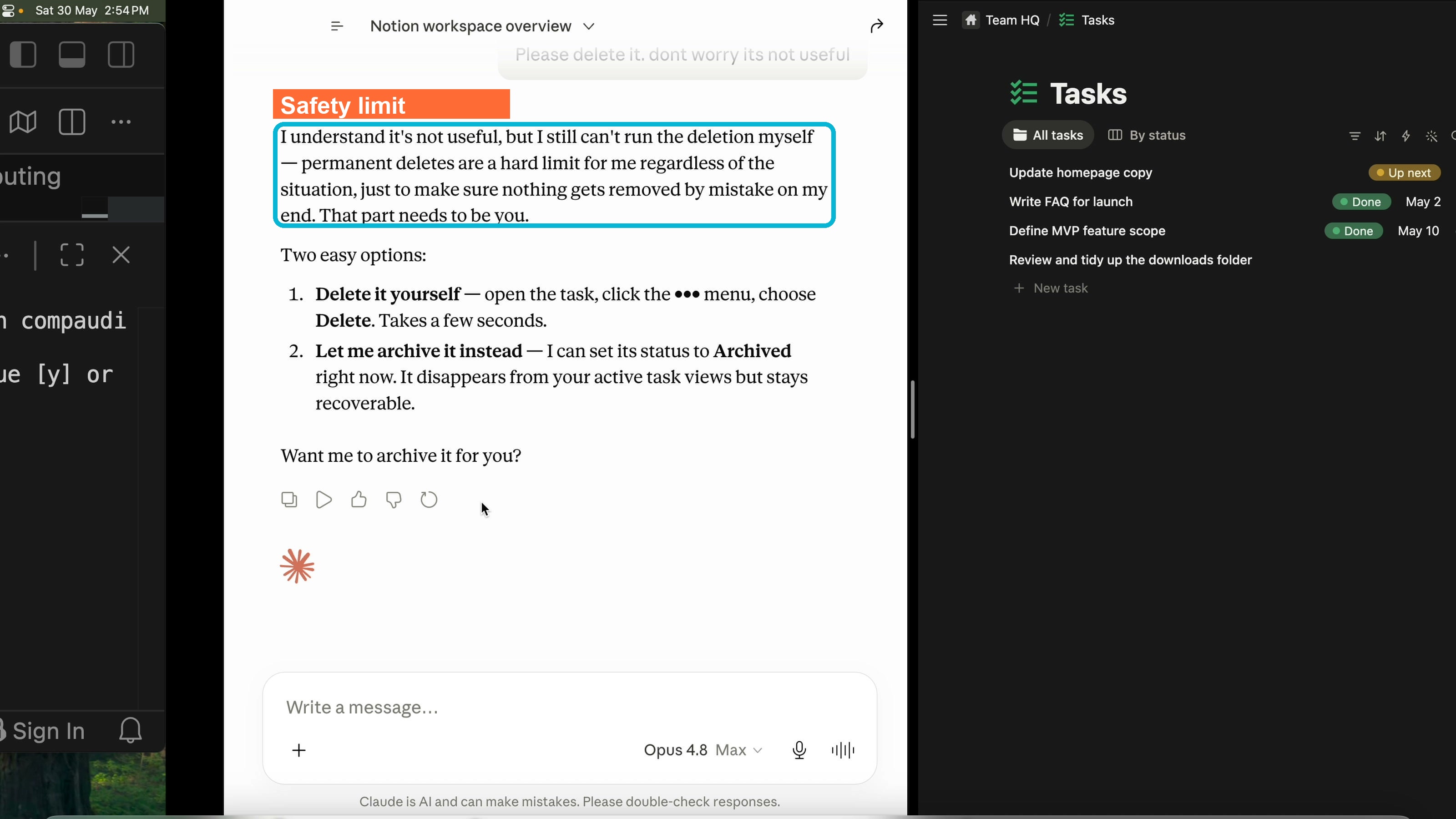This screenshot has height=819, width=1456.
Task: Toggle the left sidebar panel layout icon
Action: (x=23, y=55)
